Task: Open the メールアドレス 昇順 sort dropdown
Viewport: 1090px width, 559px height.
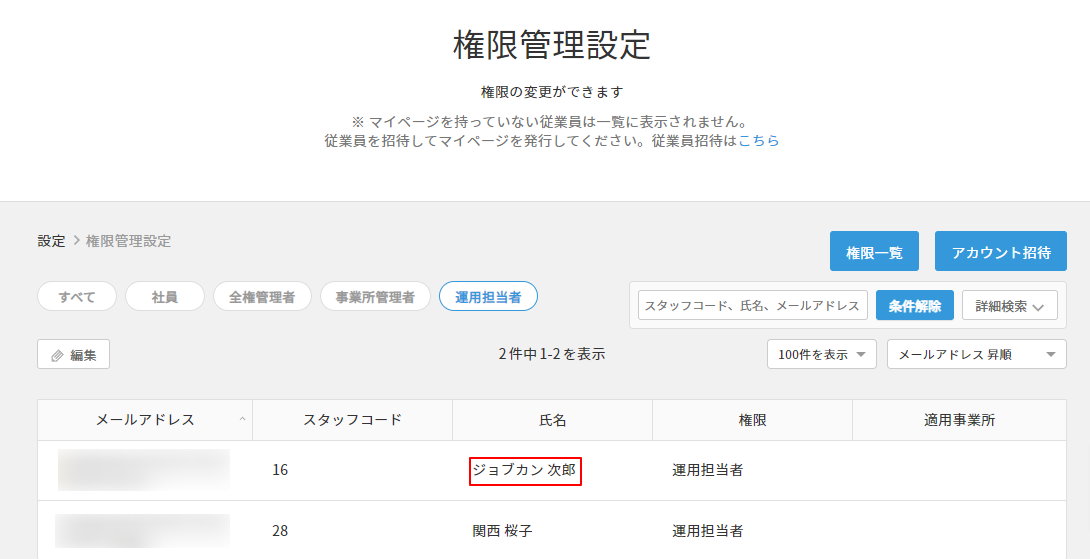Action: (x=976, y=355)
